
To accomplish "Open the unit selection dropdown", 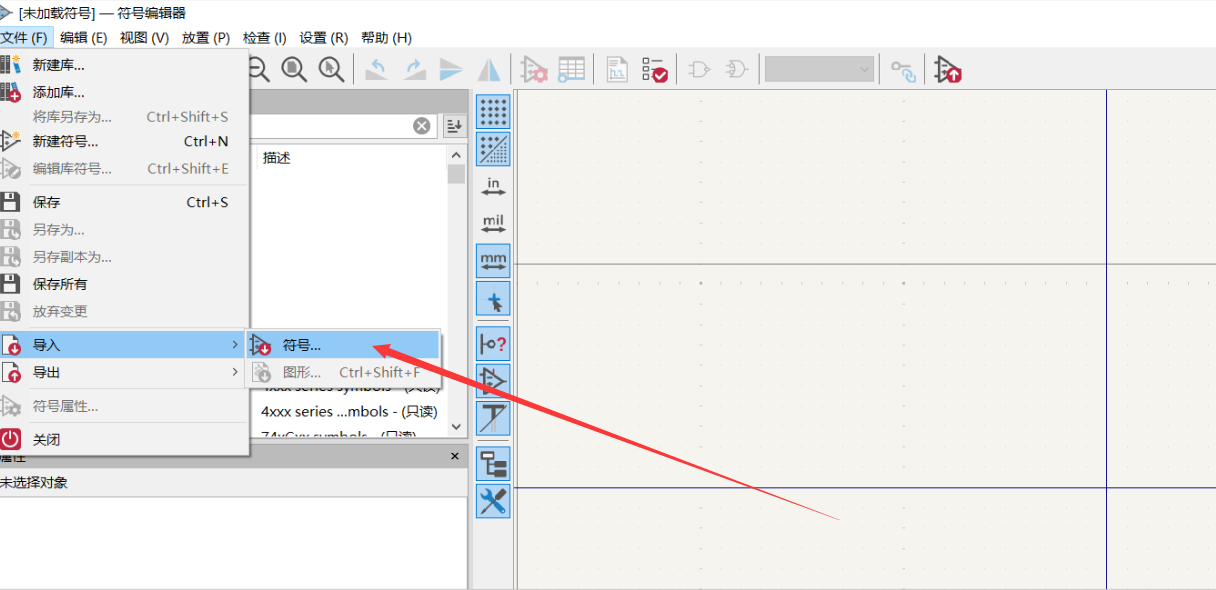I will click(x=819, y=69).
